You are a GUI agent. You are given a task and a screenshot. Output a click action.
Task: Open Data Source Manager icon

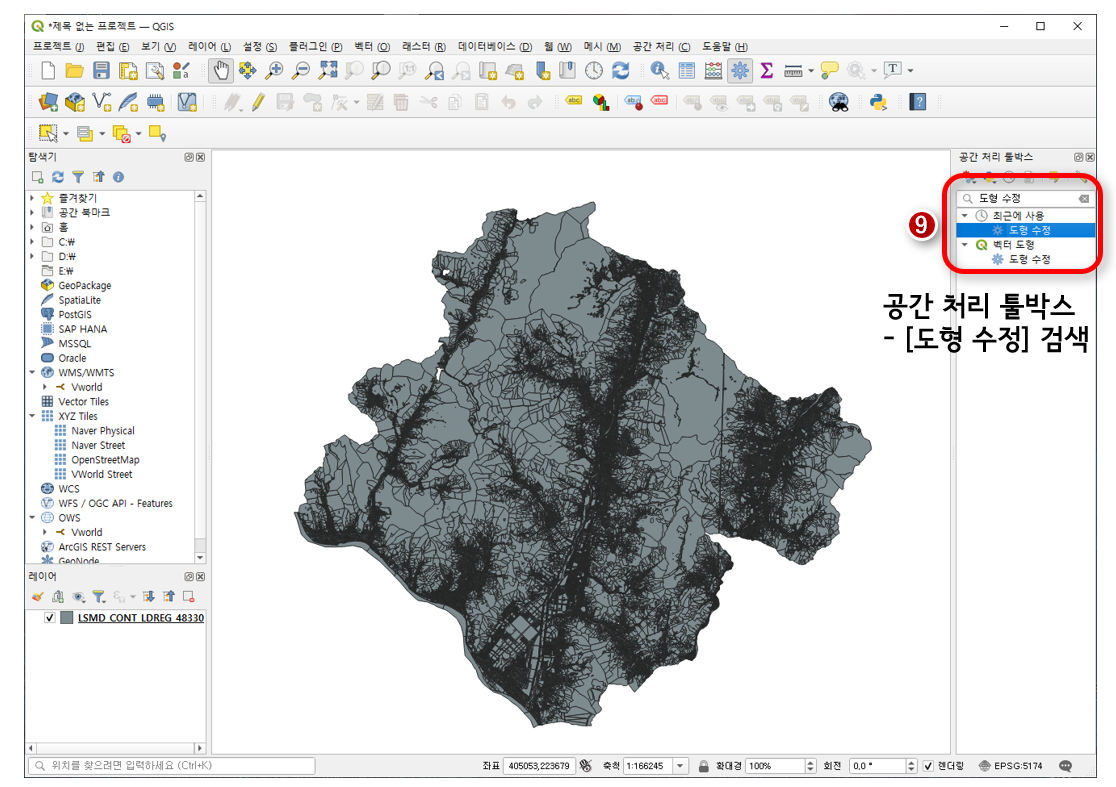[x=48, y=102]
